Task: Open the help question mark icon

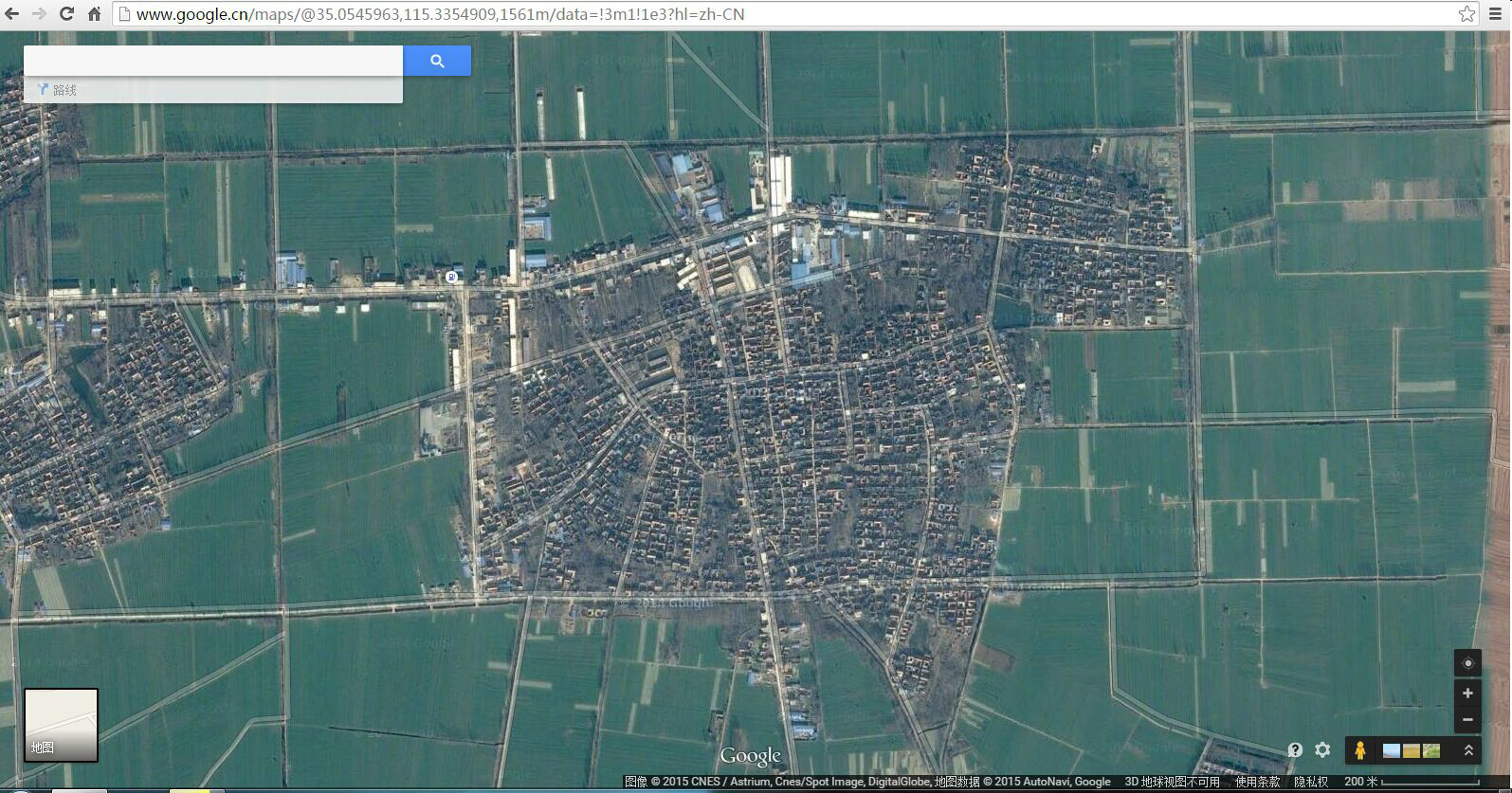Action: pos(1295,750)
